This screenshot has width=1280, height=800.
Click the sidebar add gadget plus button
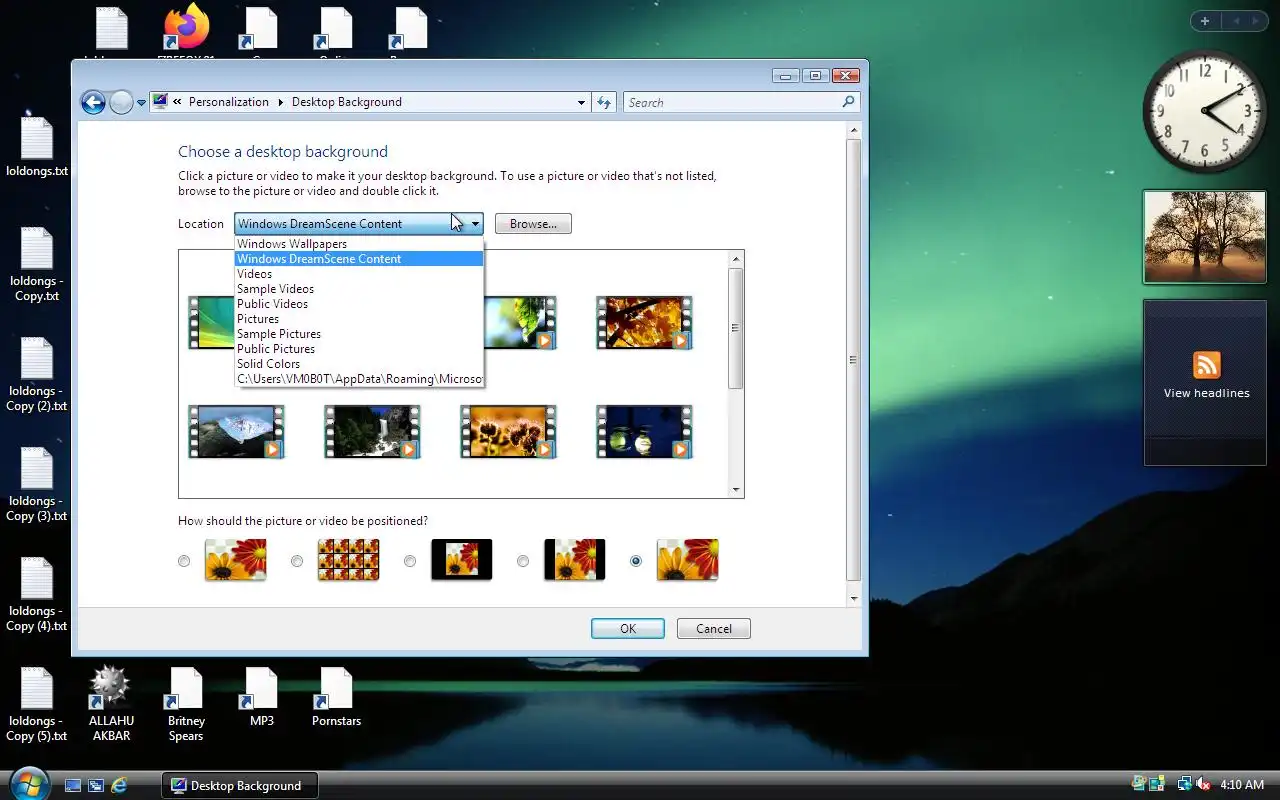(1205, 21)
